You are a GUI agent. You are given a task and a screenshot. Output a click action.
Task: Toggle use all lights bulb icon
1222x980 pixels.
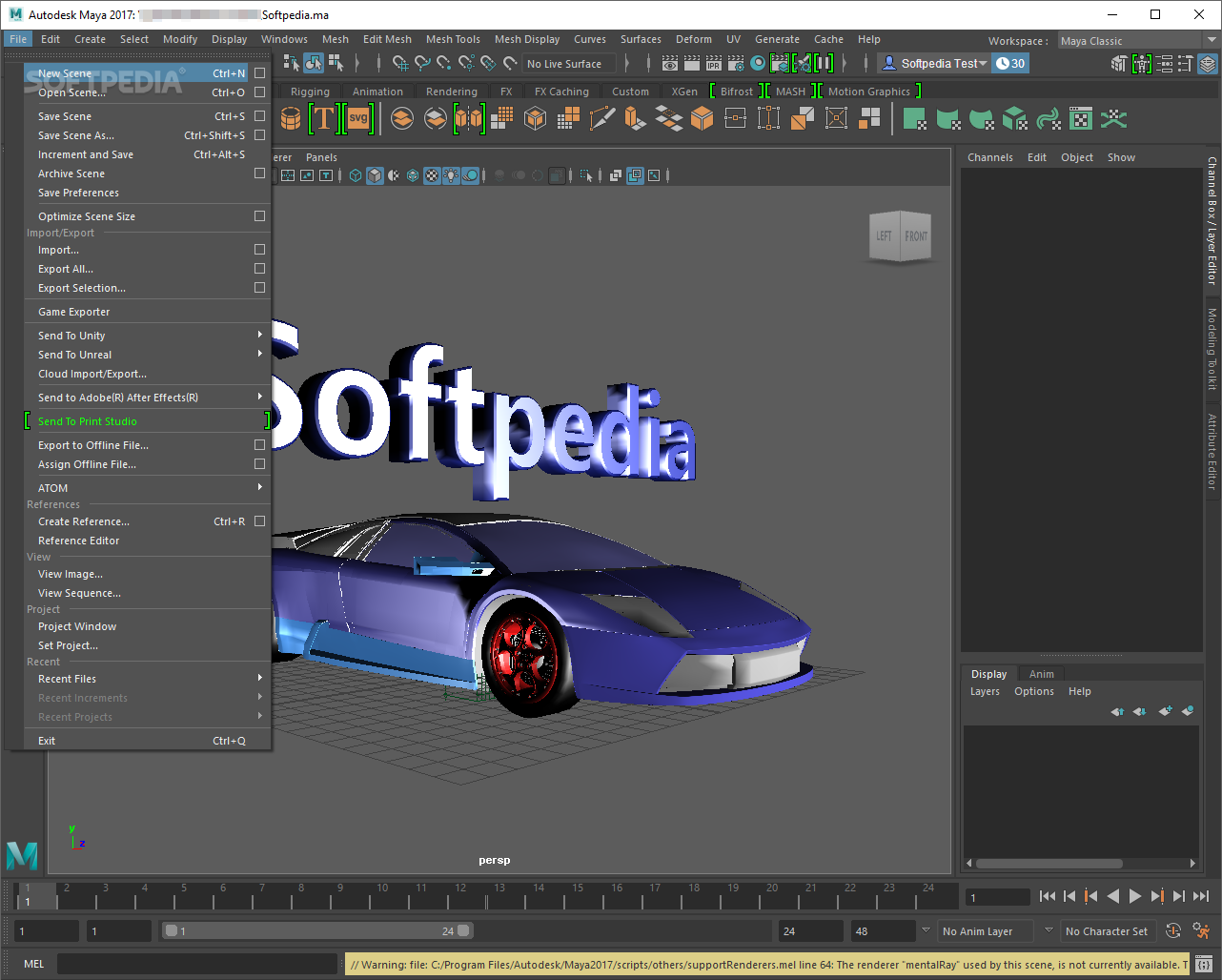tap(451, 175)
